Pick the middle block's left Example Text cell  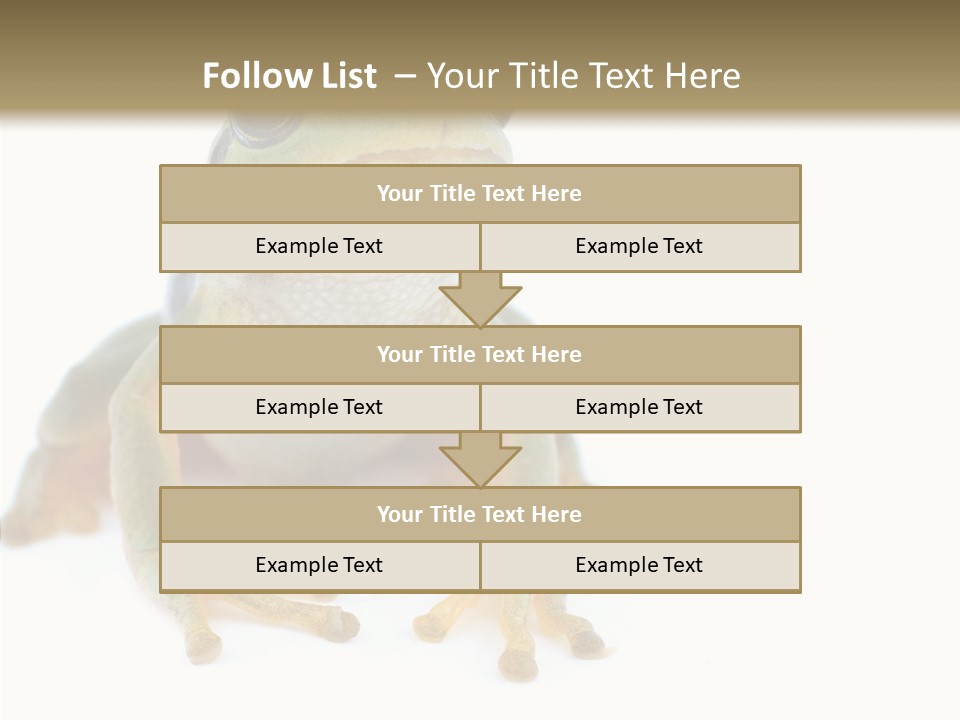click(x=320, y=408)
